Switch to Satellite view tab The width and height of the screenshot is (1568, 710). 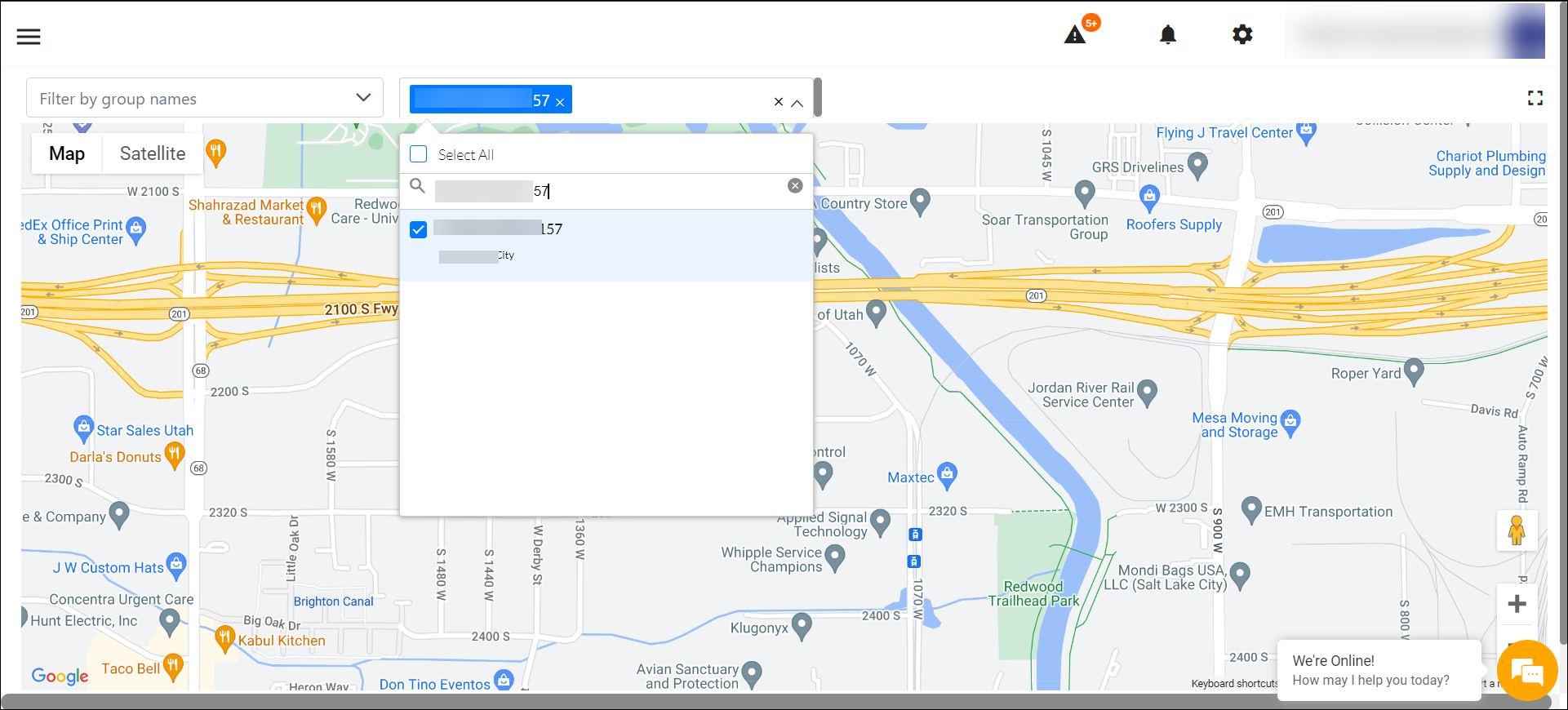[x=153, y=153]
